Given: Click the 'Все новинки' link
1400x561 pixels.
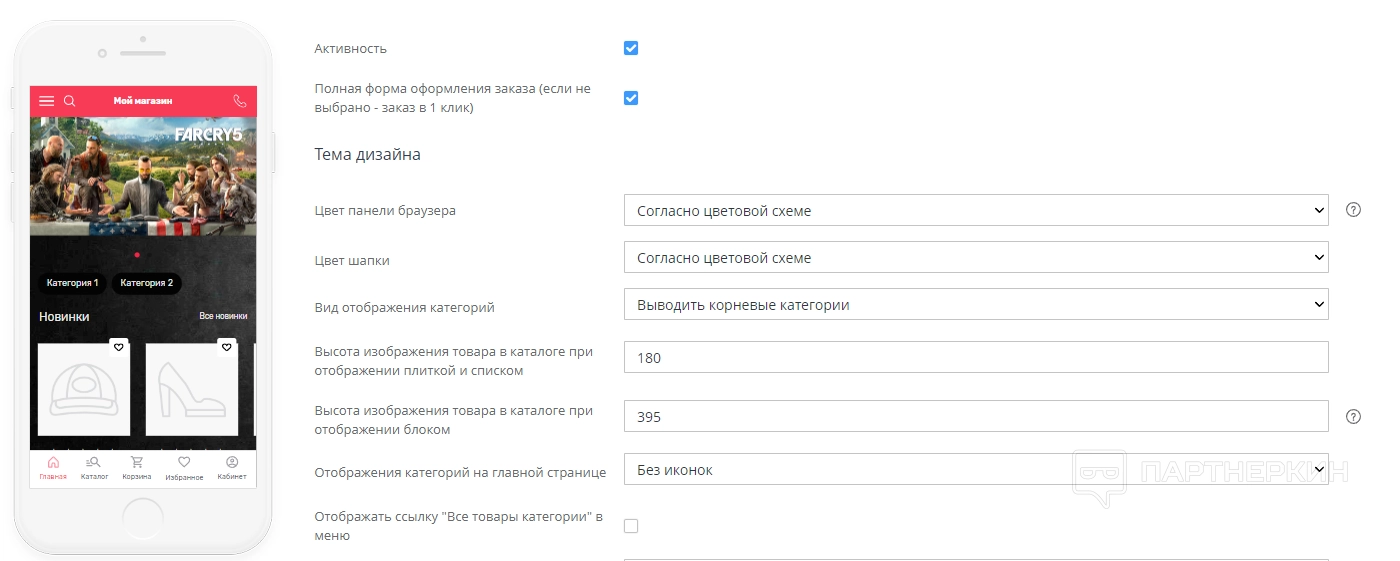Looking at the screenshot, I should [x=223, y=316].
